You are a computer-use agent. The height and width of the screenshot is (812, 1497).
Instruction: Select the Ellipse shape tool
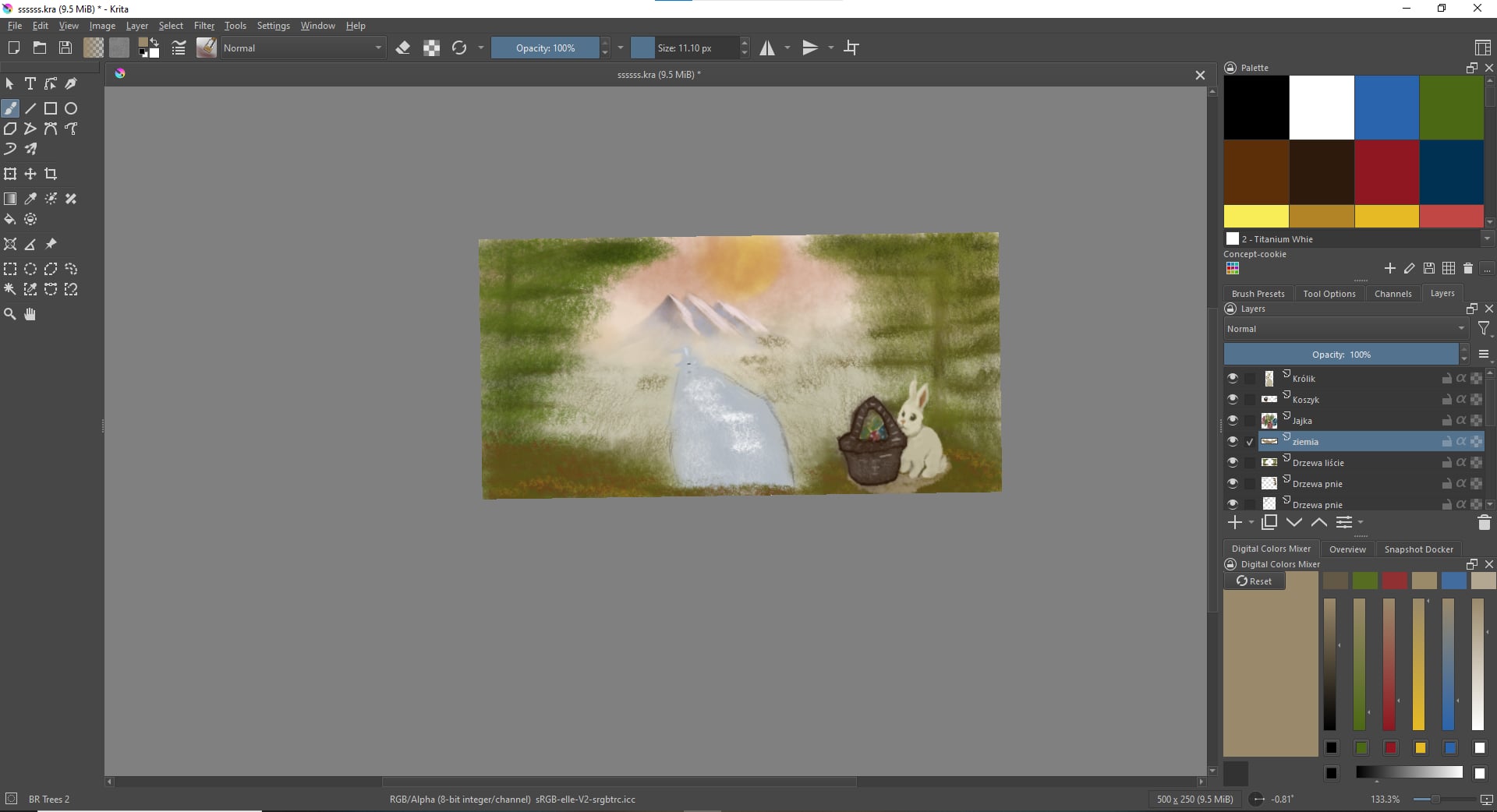71,108
